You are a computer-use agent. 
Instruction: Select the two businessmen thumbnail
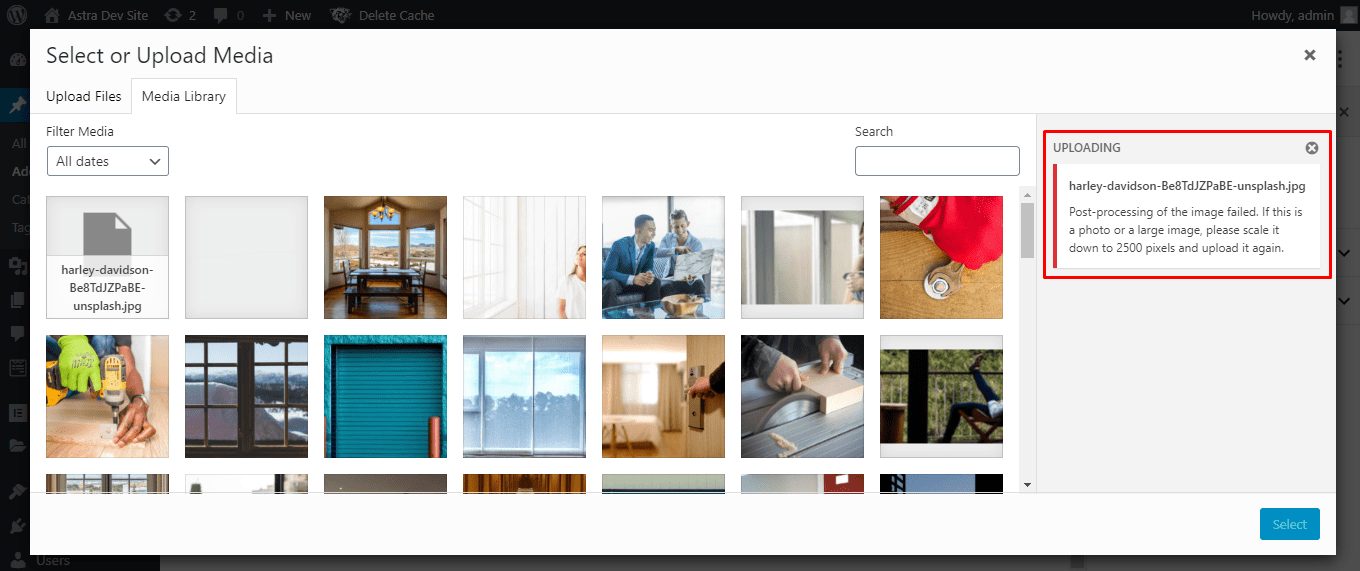(663, 257)
